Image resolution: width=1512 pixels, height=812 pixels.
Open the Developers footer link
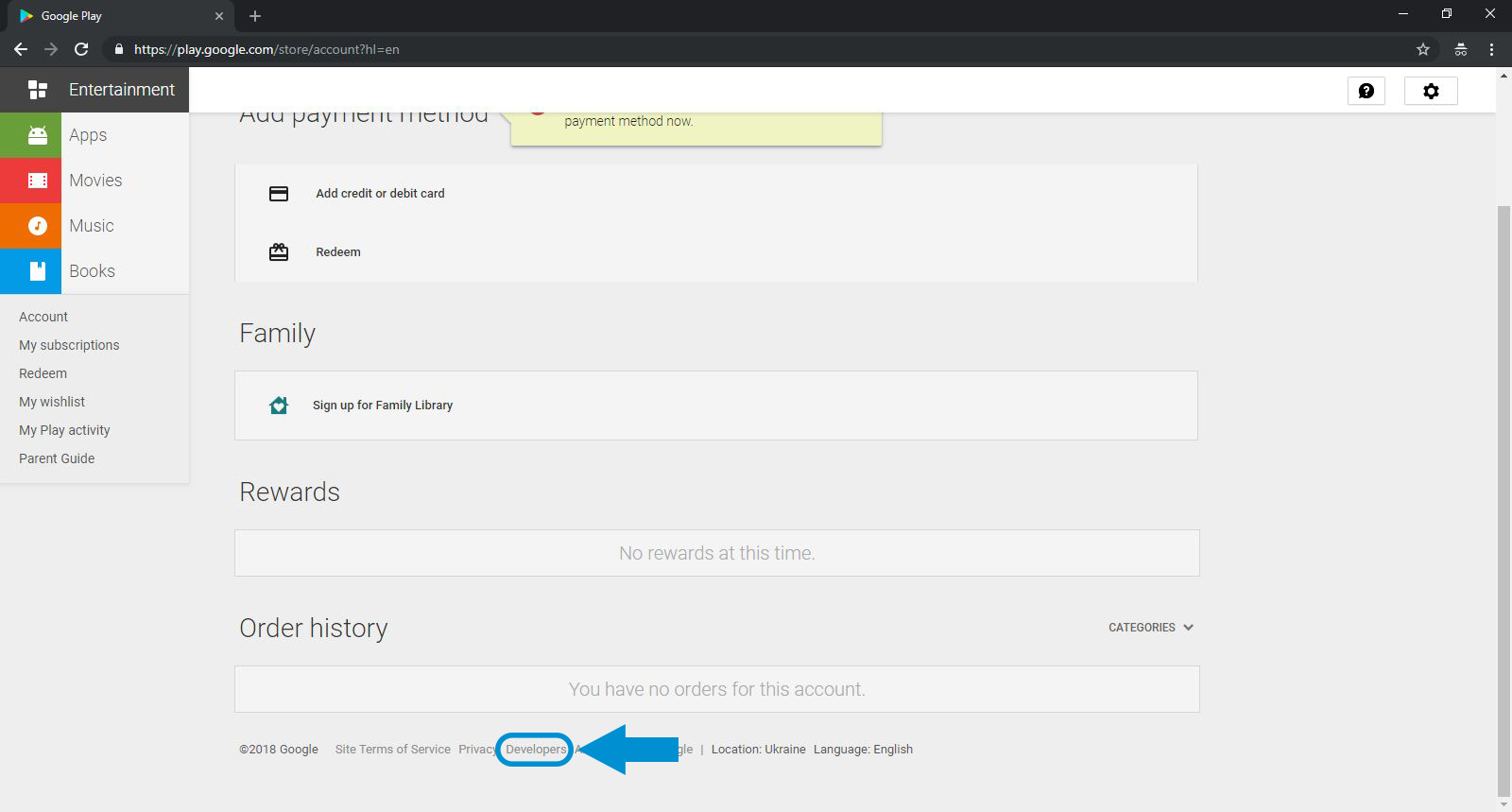point(536,750)
